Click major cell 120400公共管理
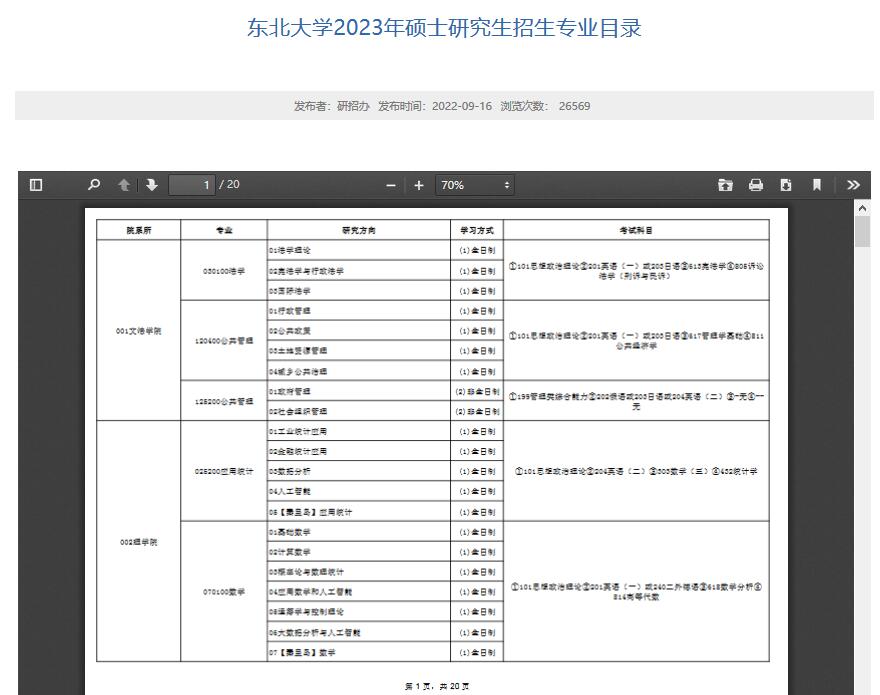Viewport: 880px width, 695px height. click(x=224, y=341)
